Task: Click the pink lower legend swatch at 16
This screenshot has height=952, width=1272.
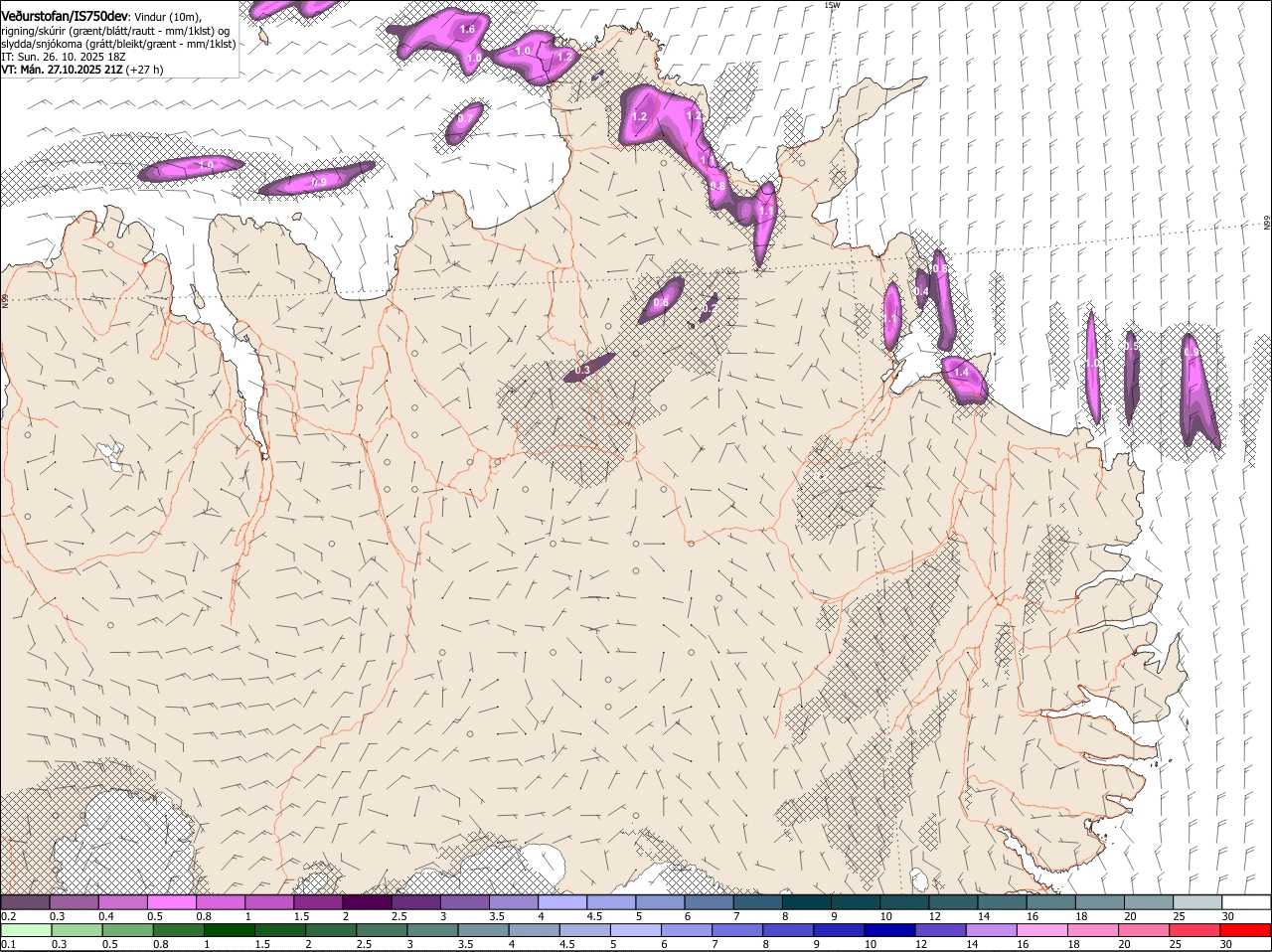Action: [x=1043, y=931]
